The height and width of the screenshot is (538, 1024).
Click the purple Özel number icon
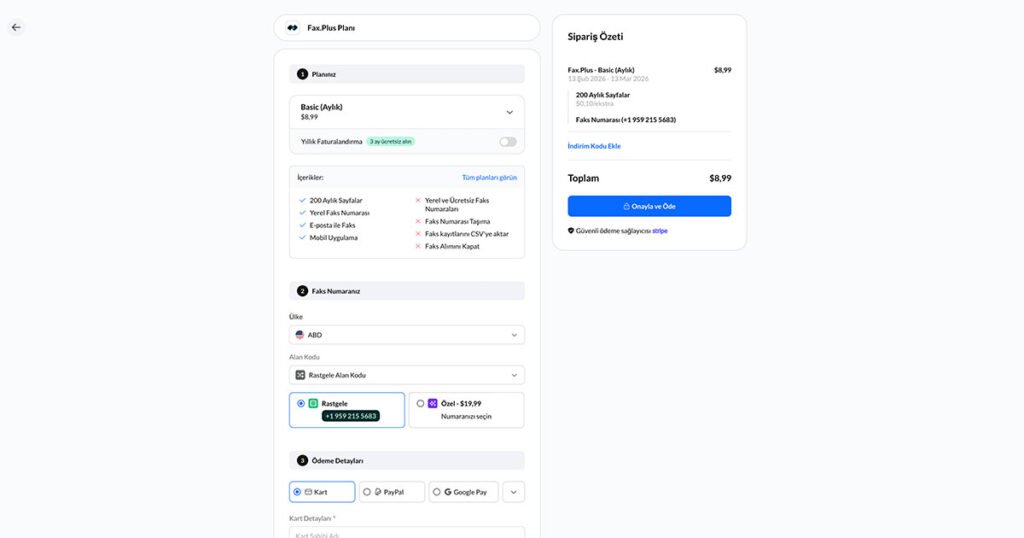(432, 403)
